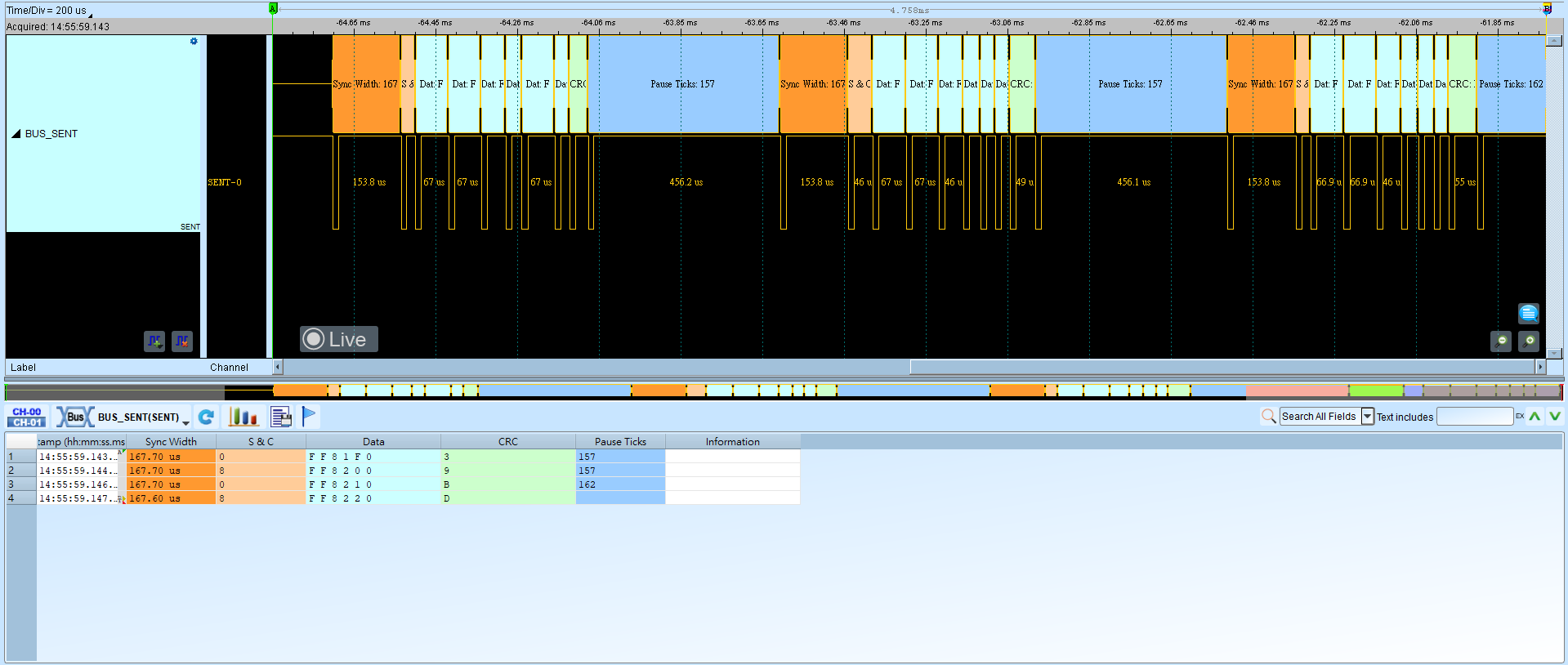Select report row 3 number cell
The height and width of the screenshot is (665, 1568).
tap(21, 484)
